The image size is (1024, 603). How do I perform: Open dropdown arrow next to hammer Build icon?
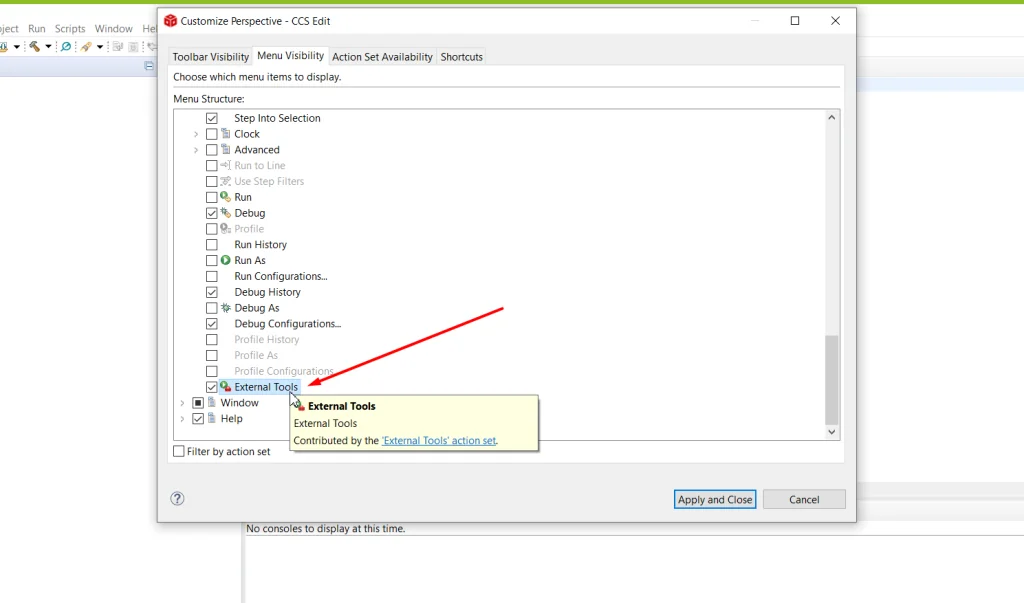click(x=48, y=46)
